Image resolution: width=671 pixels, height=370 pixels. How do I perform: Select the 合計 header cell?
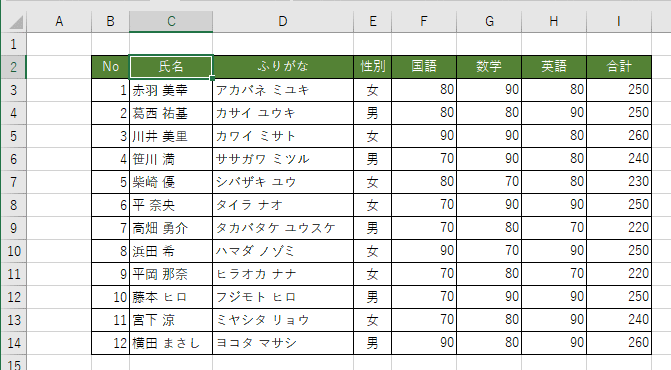point(619,67)
